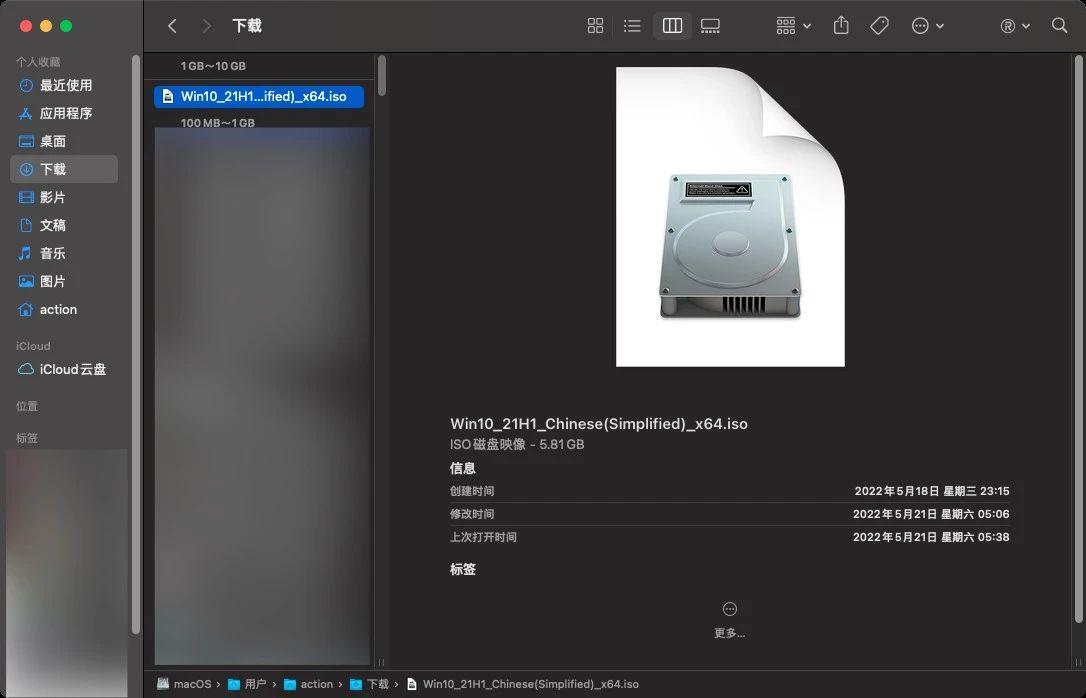
Task: Click 下载 in the path bar
Action: [x=369, y=684]
